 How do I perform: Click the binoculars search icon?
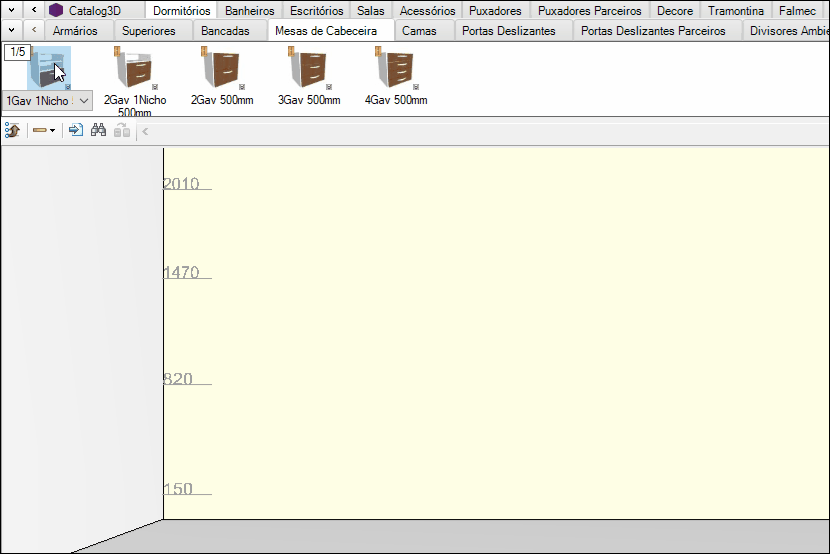click(x=98, y=130)
